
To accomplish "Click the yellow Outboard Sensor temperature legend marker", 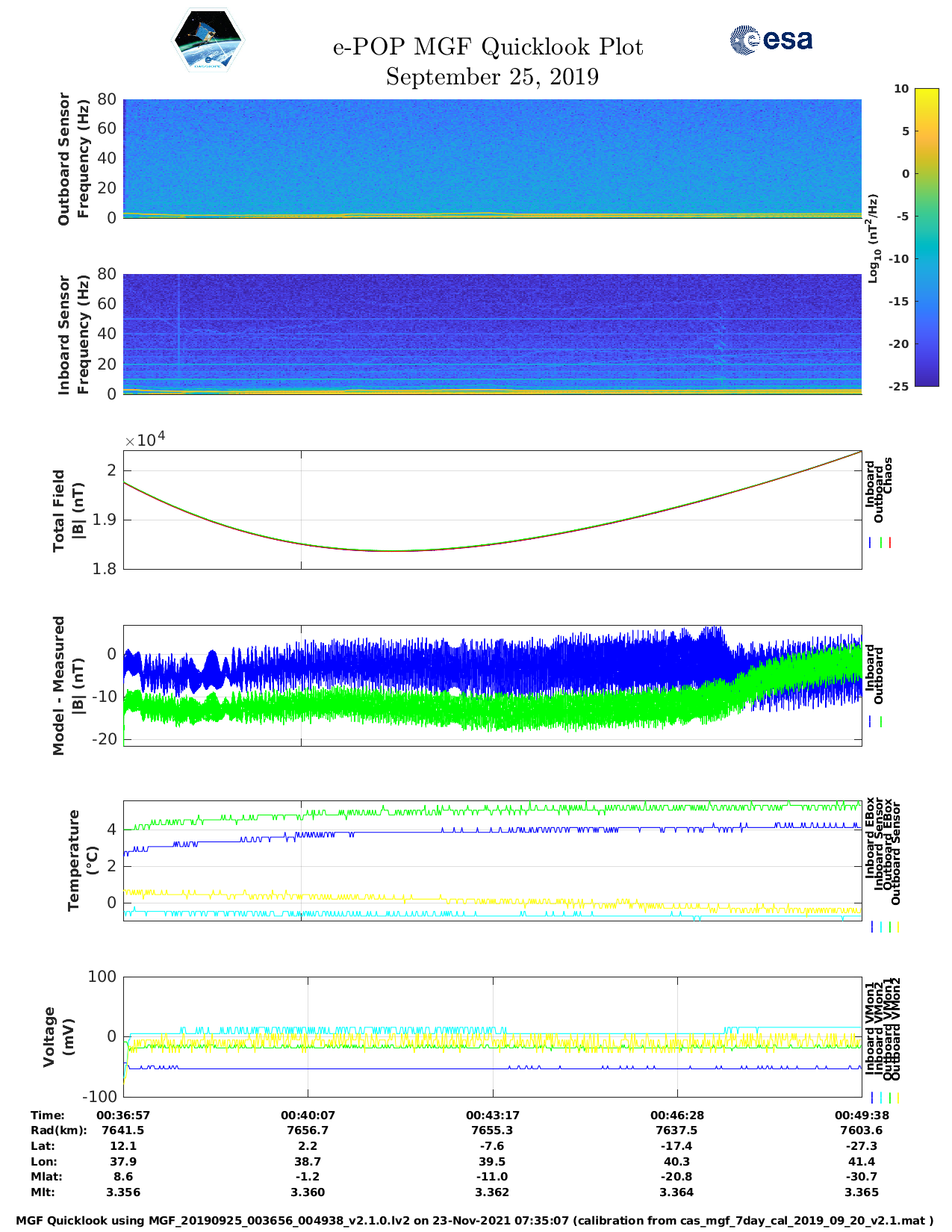I will pos(897,927).
